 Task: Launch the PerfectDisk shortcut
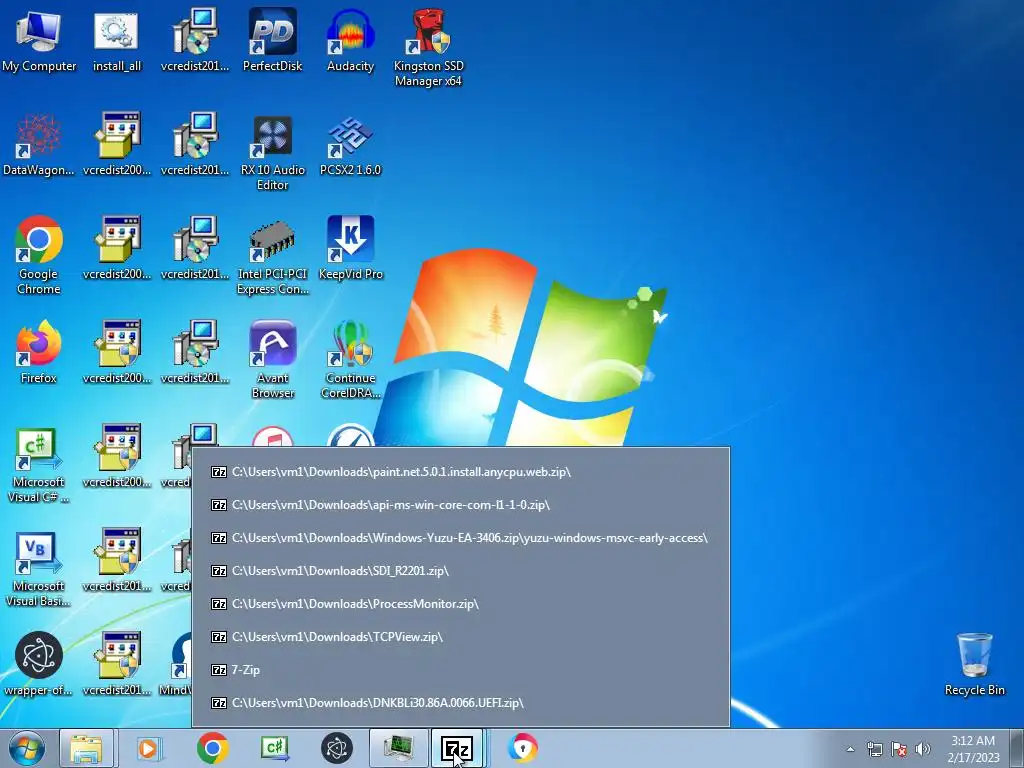(x=272, y=39)
